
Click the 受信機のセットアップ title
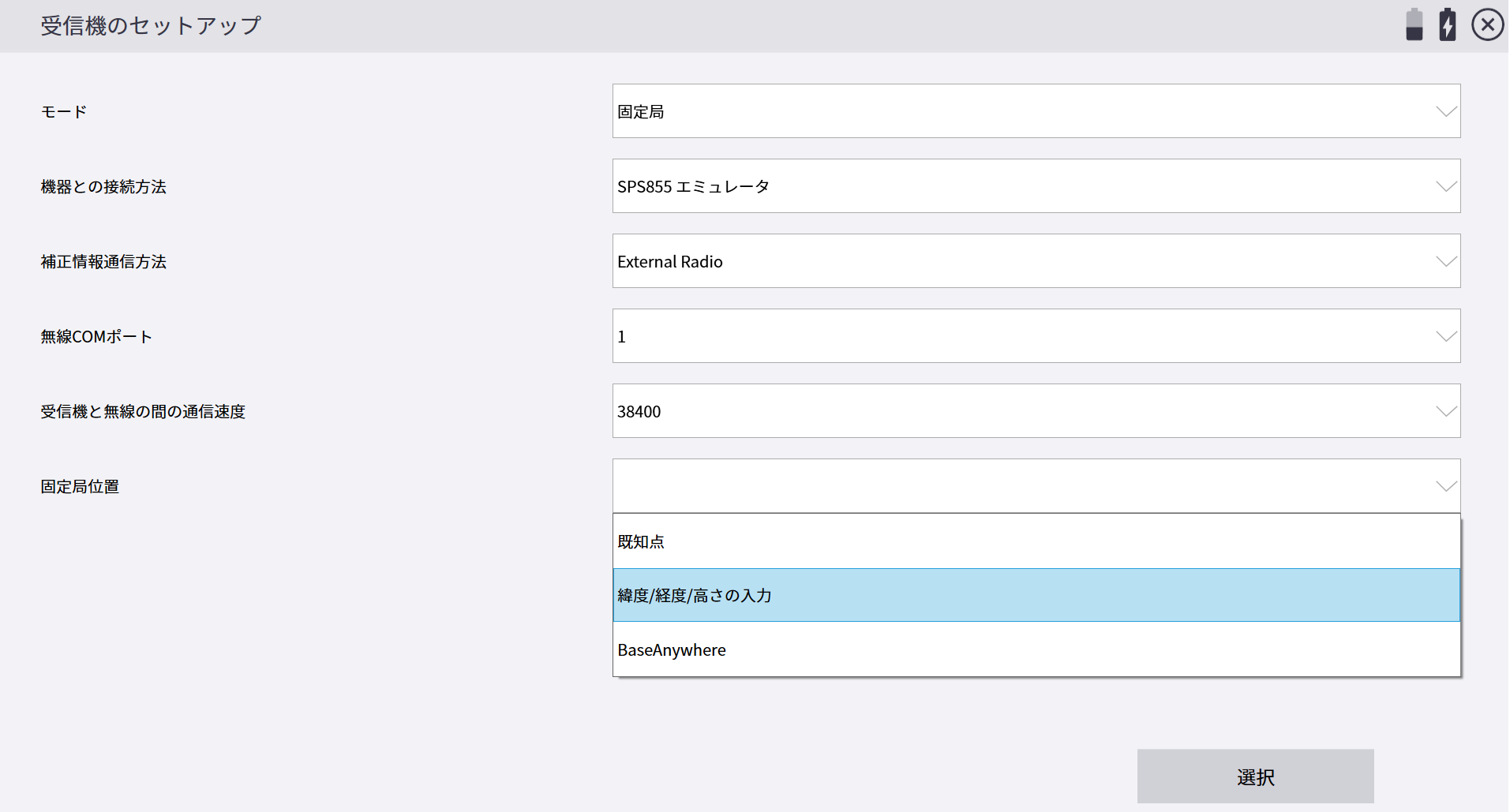[x=151, y=26]
